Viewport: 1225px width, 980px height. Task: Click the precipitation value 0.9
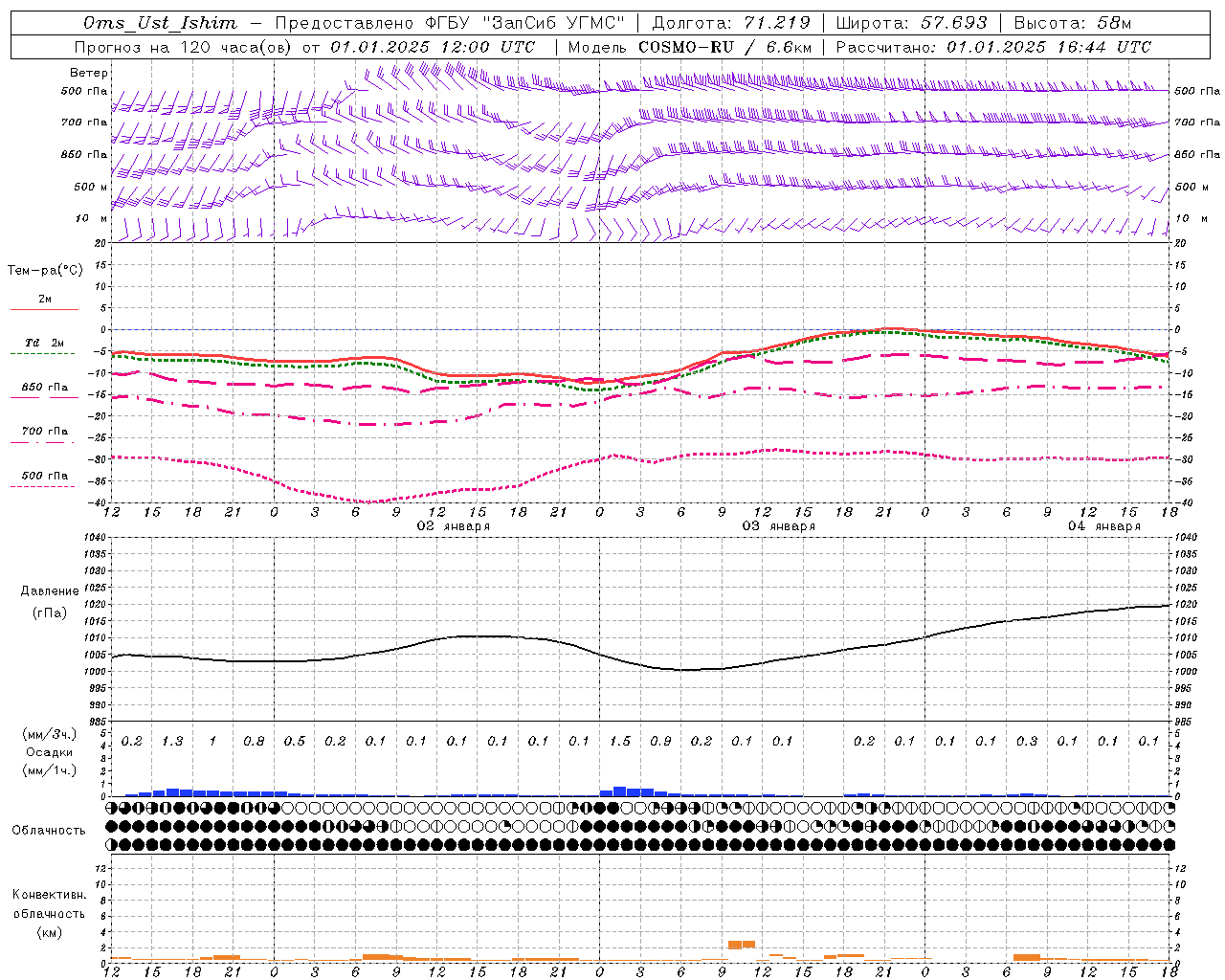pyautogui.click(x=660, y=742)
